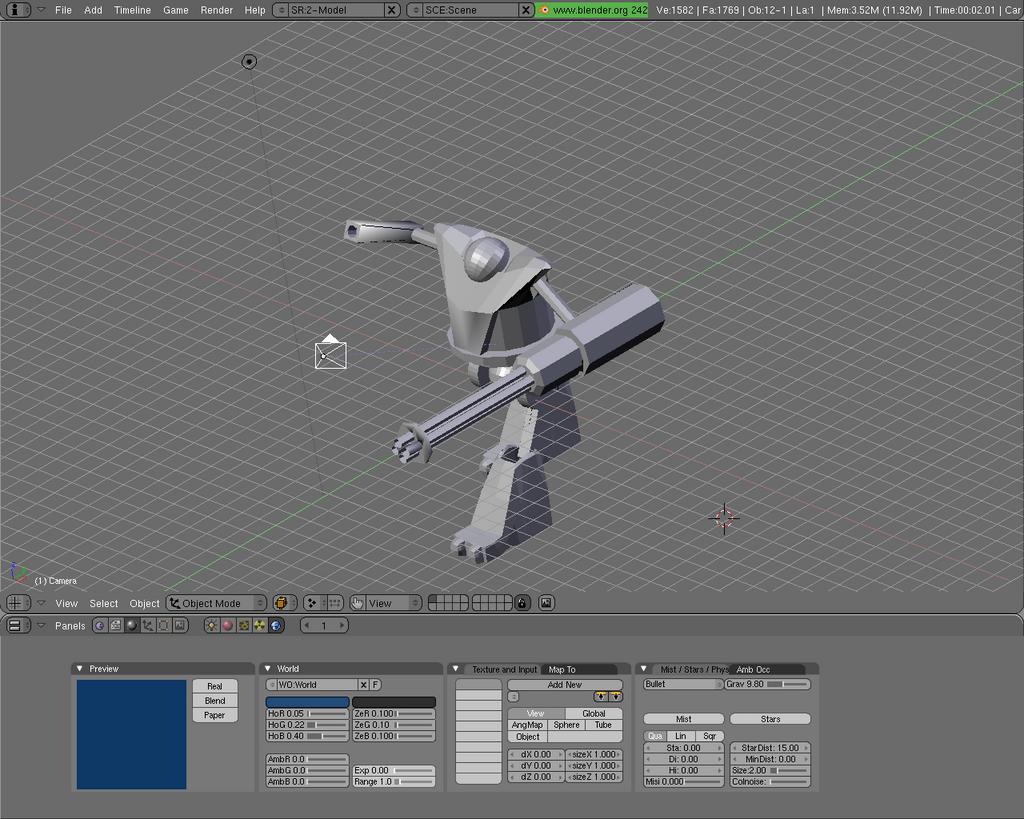
Task: Collapse the Texture and Input panel
Action: pyautogui.click(x=455, y=669)
